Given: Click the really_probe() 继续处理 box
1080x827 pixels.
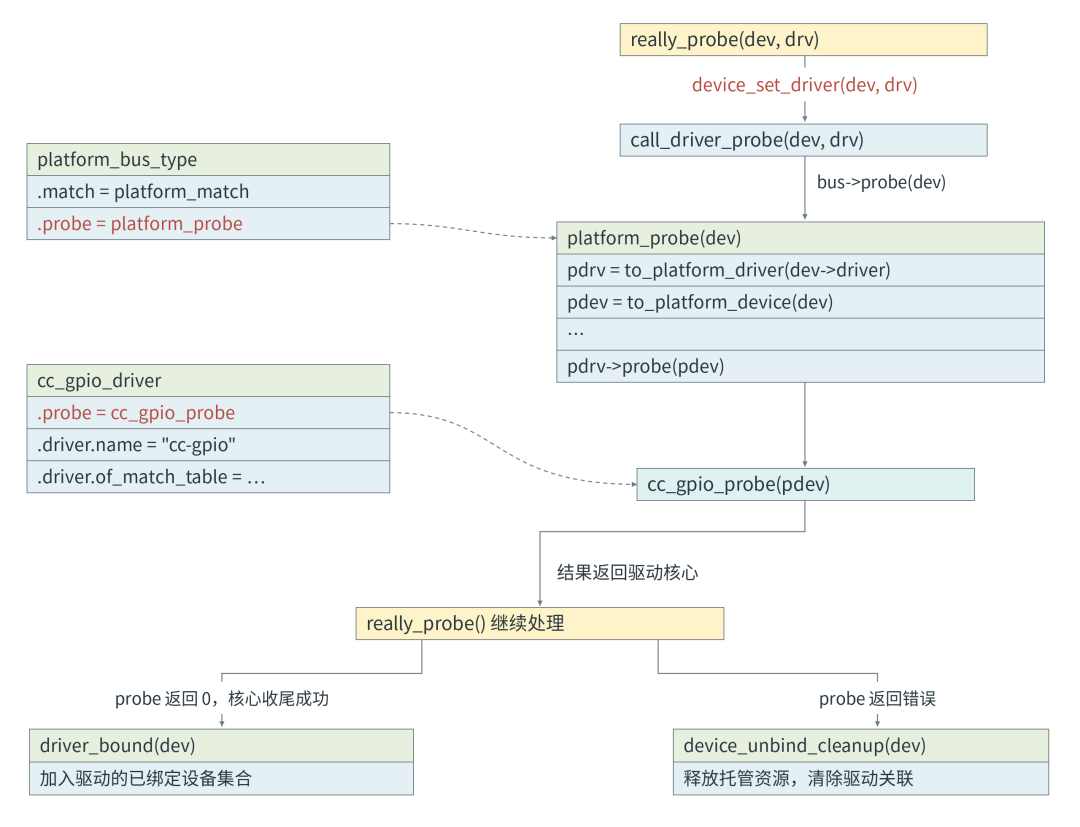Looking at the screenshot, I should (x=539, y=623).
